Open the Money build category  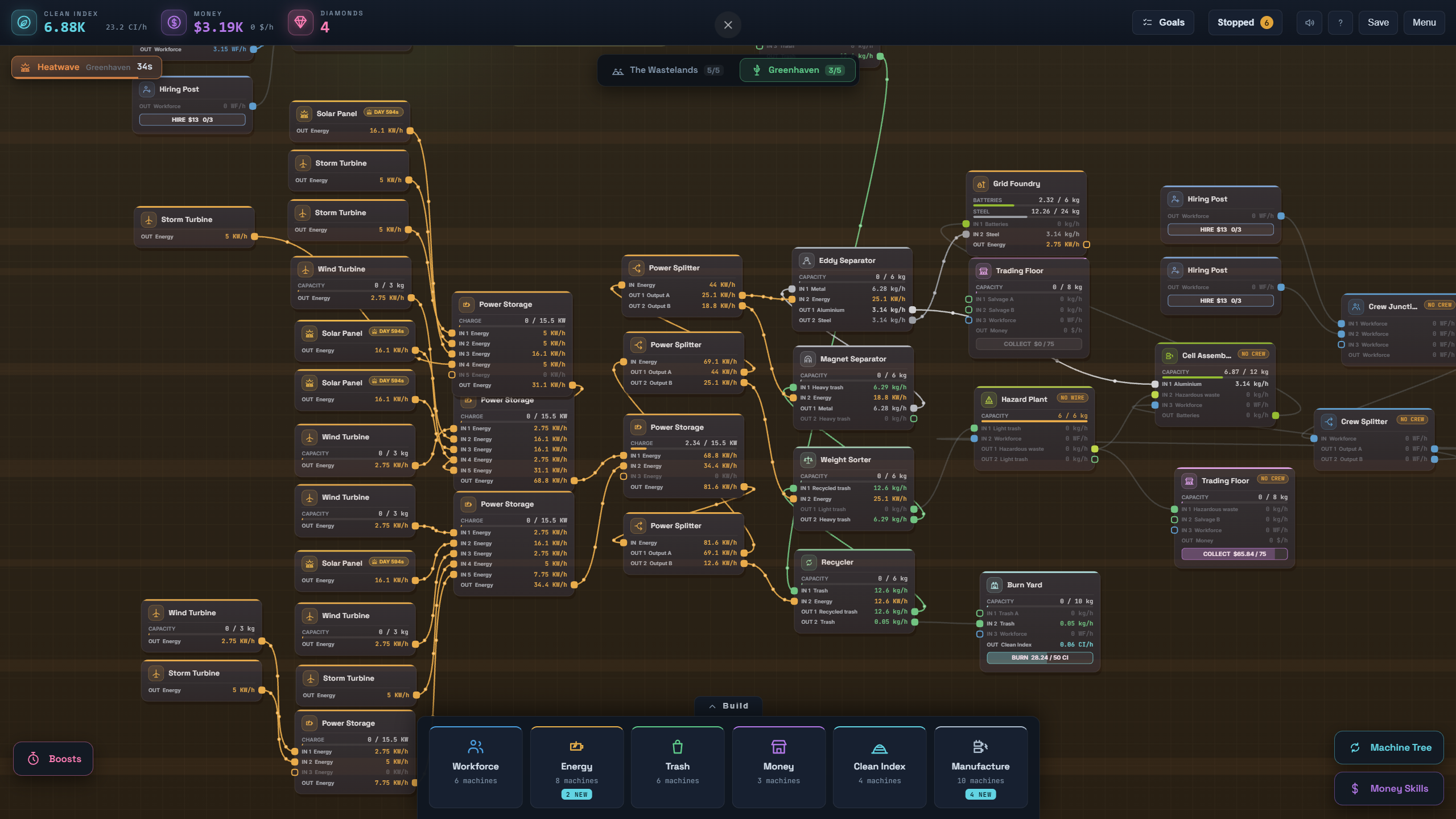[778, 766]
